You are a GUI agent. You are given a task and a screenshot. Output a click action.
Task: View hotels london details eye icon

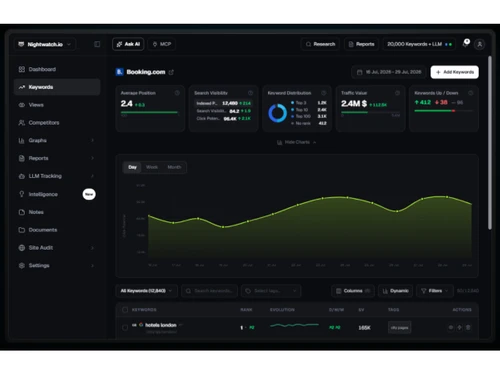tap(451, 328)
